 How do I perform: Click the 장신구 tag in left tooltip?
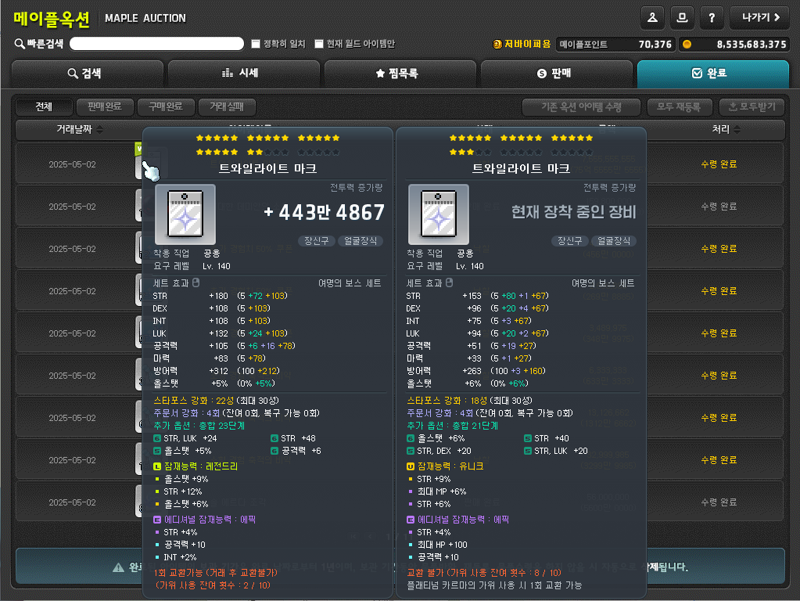point(316,241)
